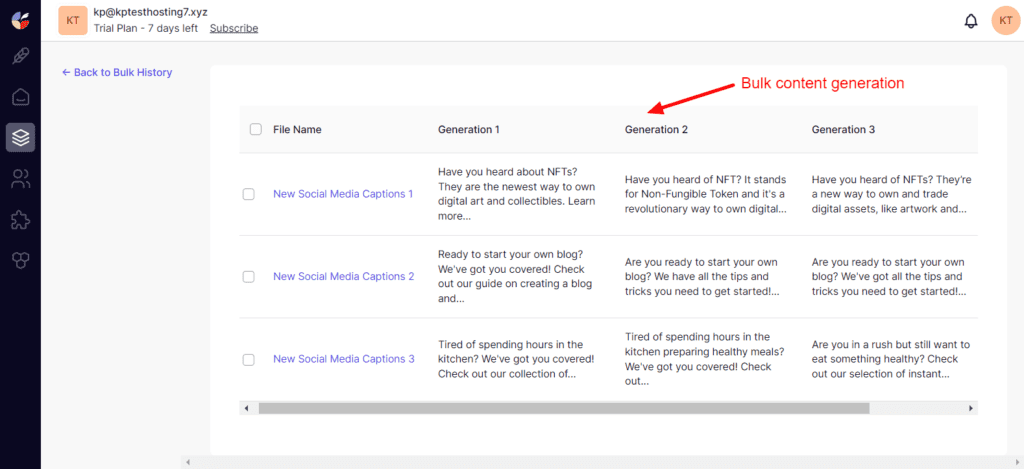Click the Generation 3 column header
This screenshot has height=469, width=1024.
click(x=843, y=129)
